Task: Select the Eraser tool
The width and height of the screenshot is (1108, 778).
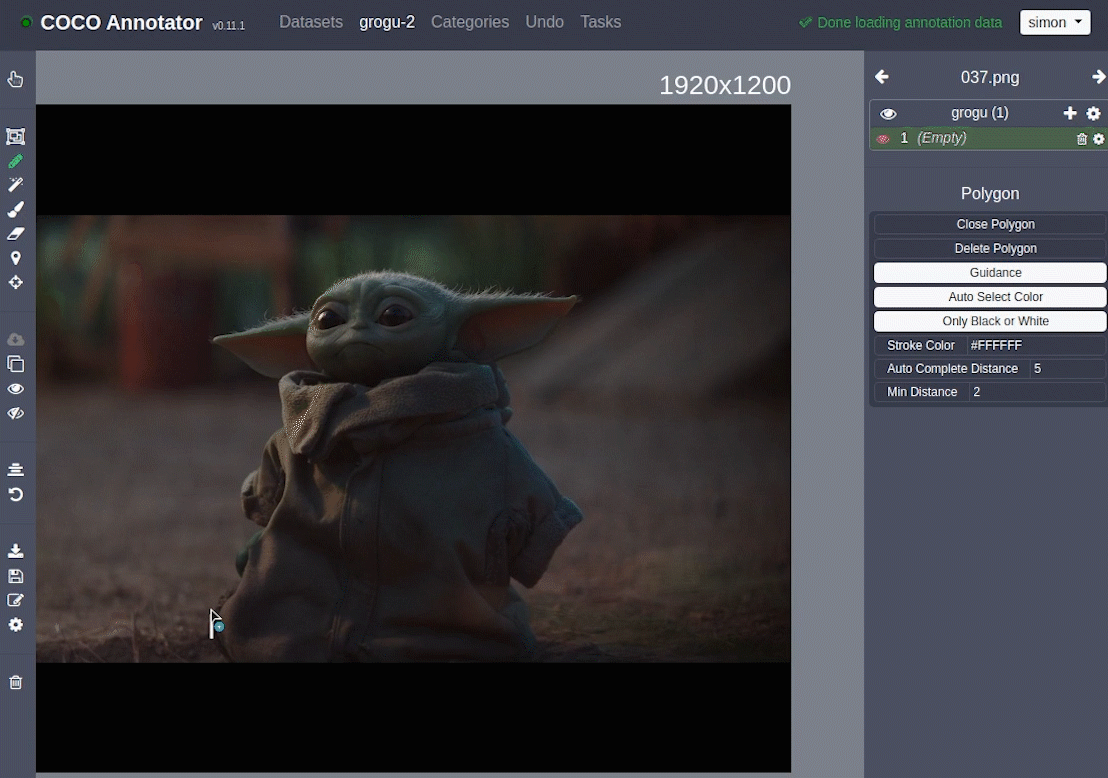Action: (x=16, y=234)
